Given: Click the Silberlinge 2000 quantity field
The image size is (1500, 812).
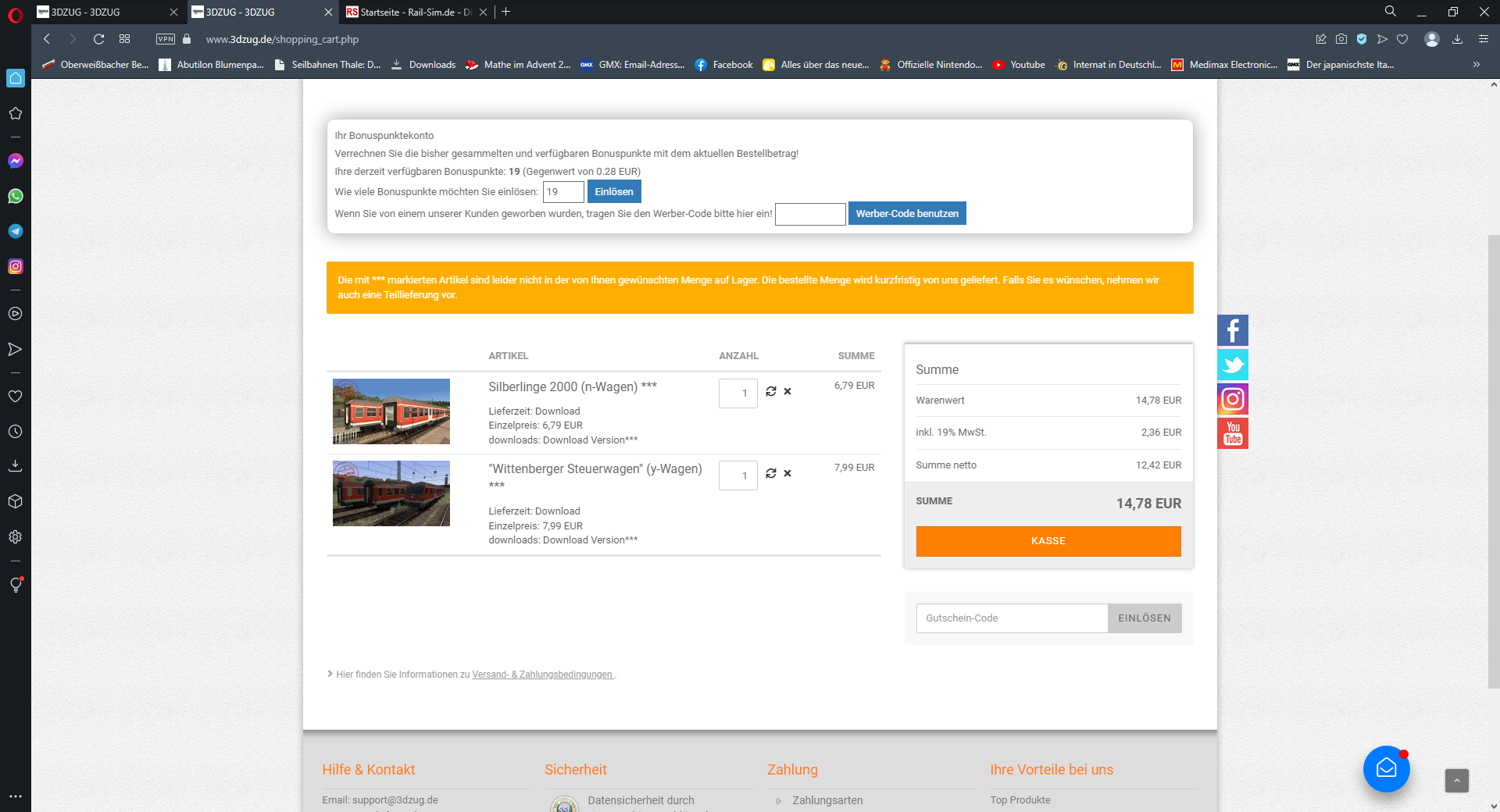Looking at the screenshot, I should (738, 394).
